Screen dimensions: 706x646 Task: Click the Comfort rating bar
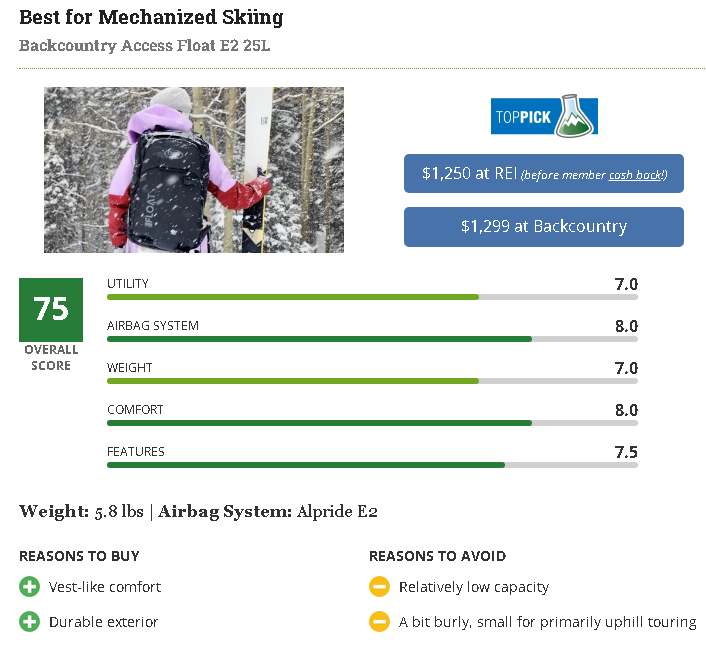pos(372,423)
